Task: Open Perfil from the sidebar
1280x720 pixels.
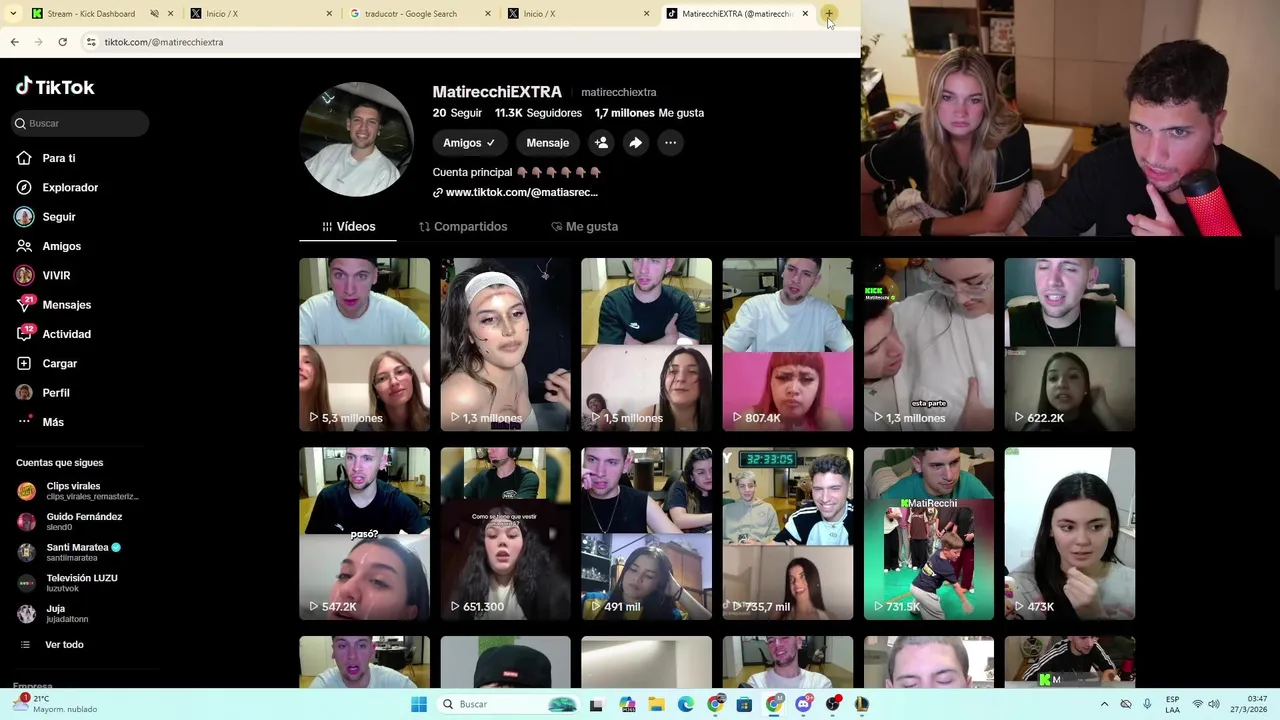Action: (x=42, y=393)
